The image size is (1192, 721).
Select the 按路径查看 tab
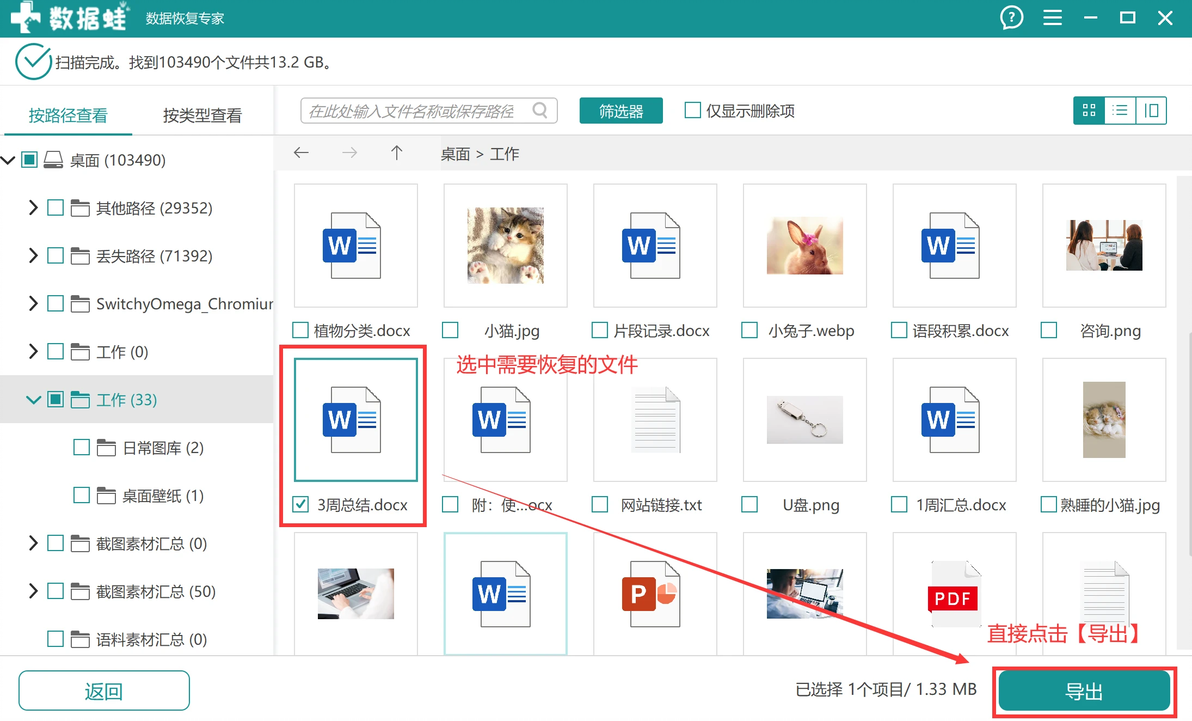[68, 116]
